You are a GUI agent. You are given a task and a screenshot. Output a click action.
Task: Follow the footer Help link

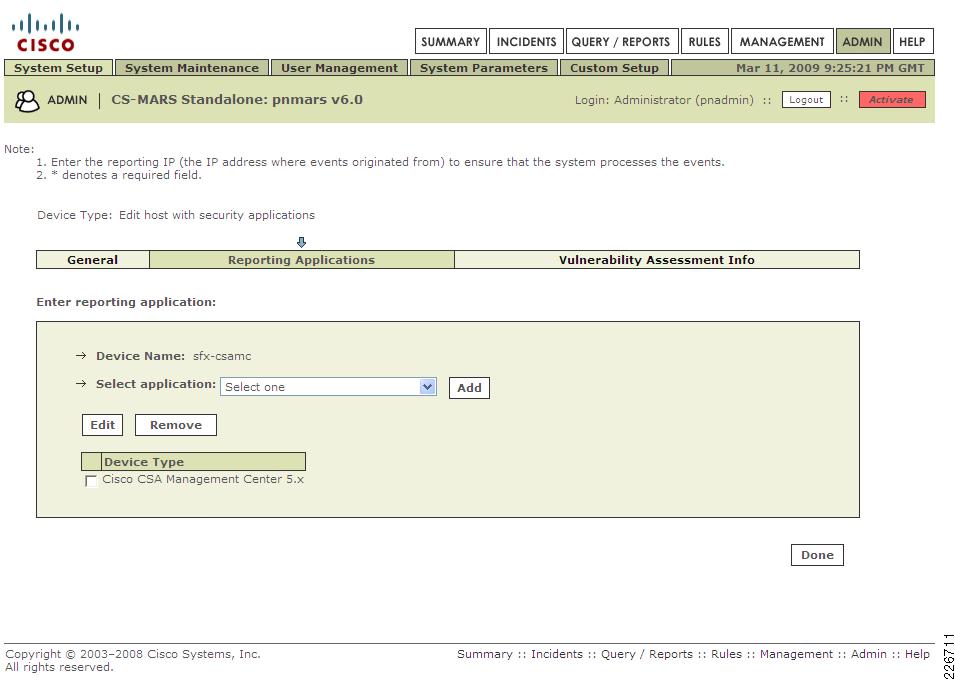tap(917, 654)
